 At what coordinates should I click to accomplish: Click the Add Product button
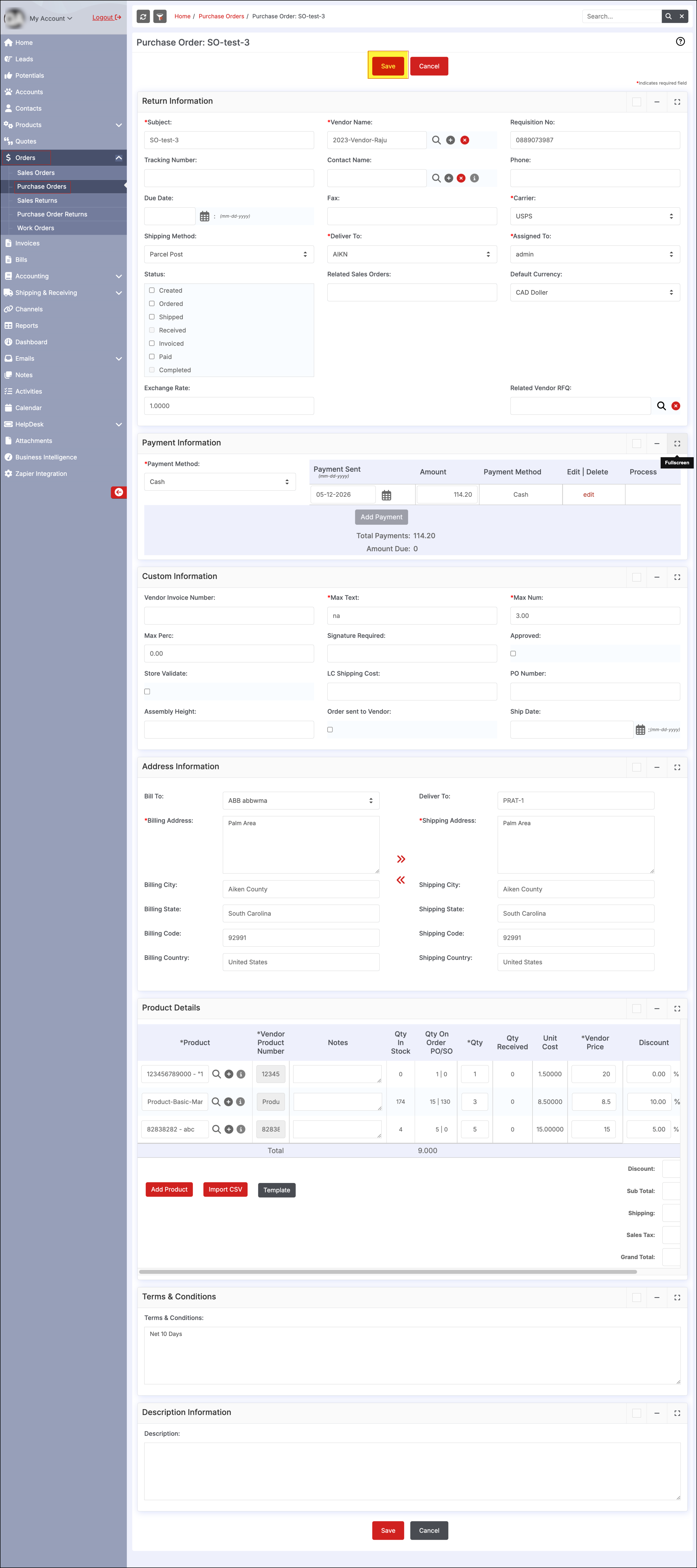point(169,1189)
